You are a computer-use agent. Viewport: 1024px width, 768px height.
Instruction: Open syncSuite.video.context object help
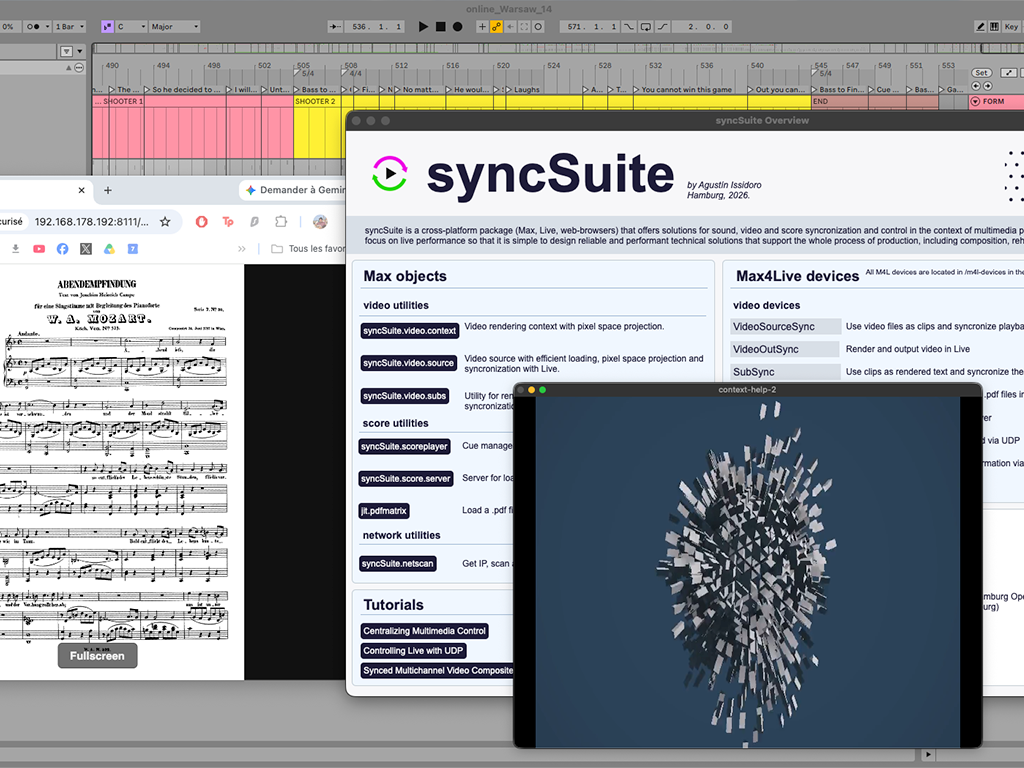coord(409,331)
